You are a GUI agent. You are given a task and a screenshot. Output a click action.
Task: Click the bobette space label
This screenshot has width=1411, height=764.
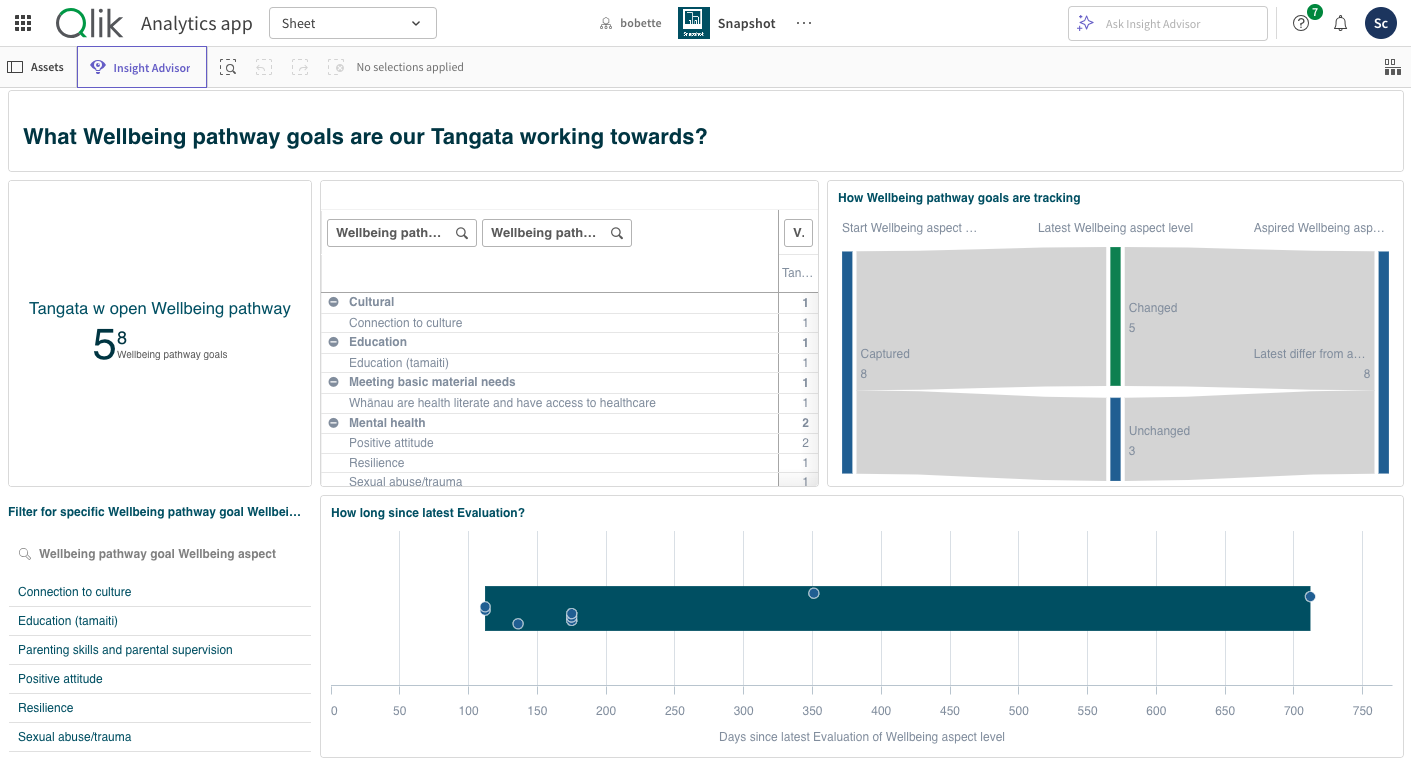tap(631, 23)
